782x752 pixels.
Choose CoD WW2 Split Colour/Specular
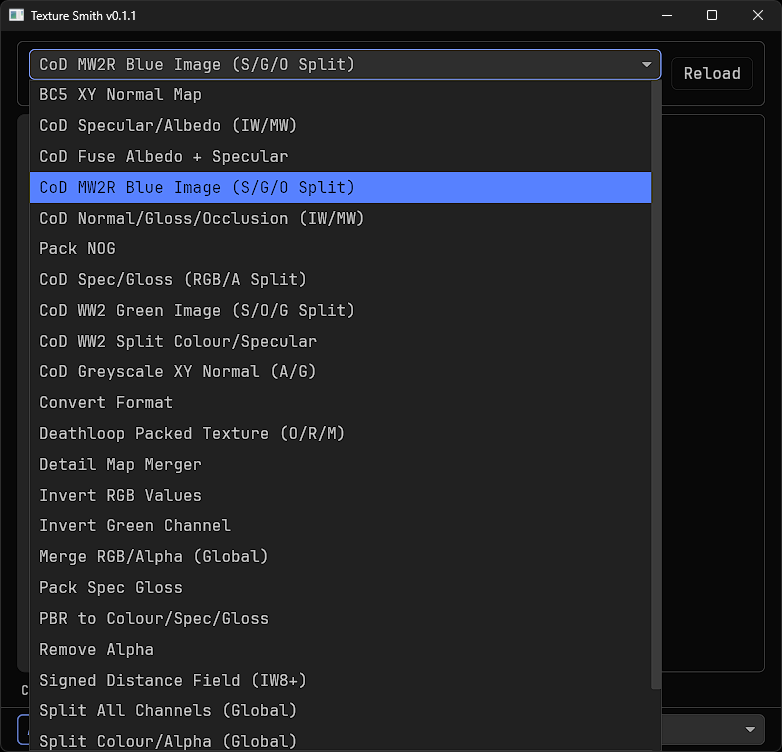[x=341, y=342]
